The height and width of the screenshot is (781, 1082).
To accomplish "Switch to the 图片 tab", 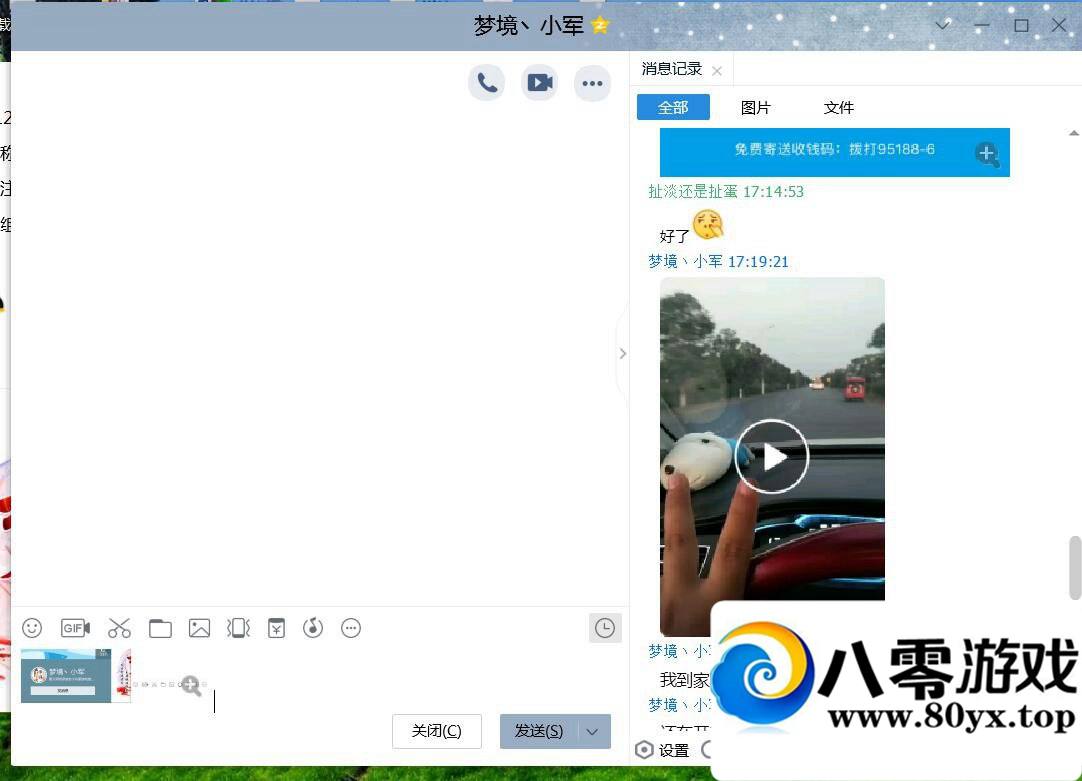I will coord(756,108).
